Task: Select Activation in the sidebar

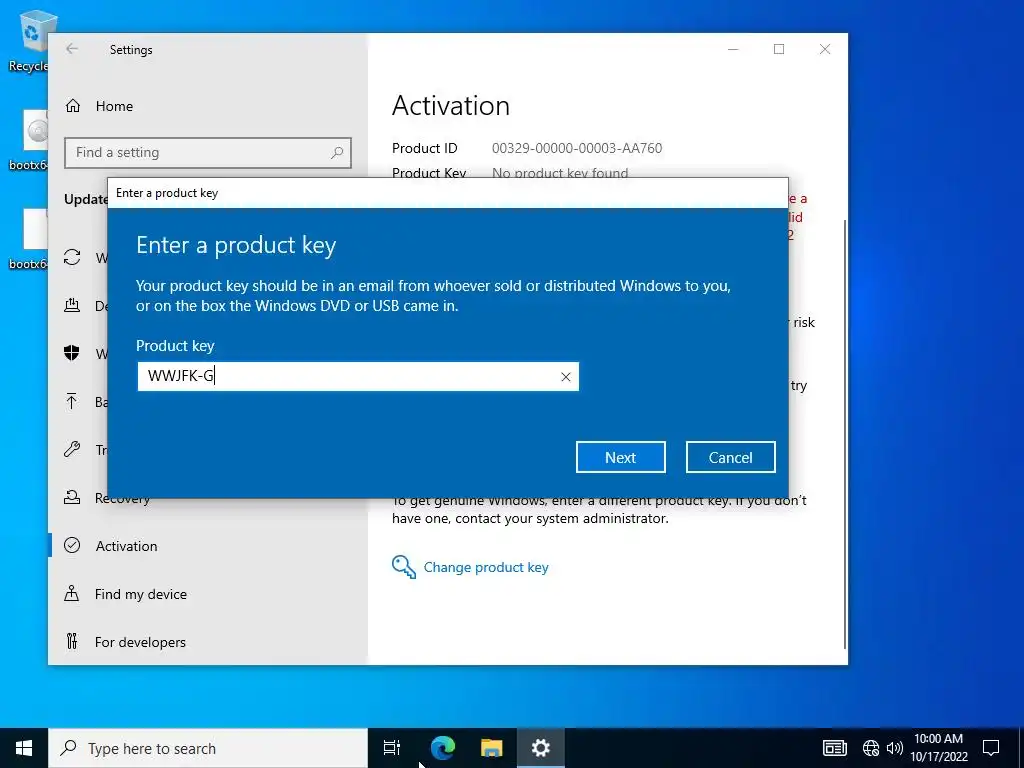Action: coord(127,546)
